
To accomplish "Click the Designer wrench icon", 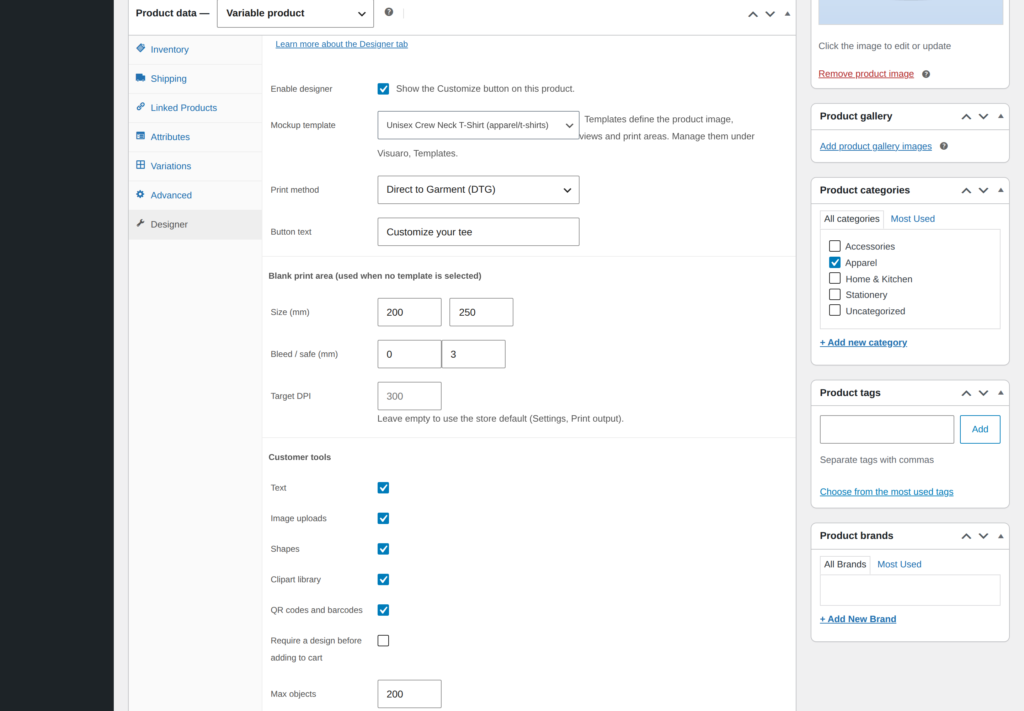I will pos(140,223).
